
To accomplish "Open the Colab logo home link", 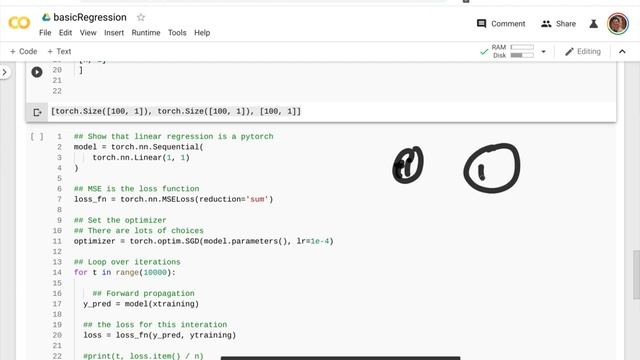I will (19, 23).
